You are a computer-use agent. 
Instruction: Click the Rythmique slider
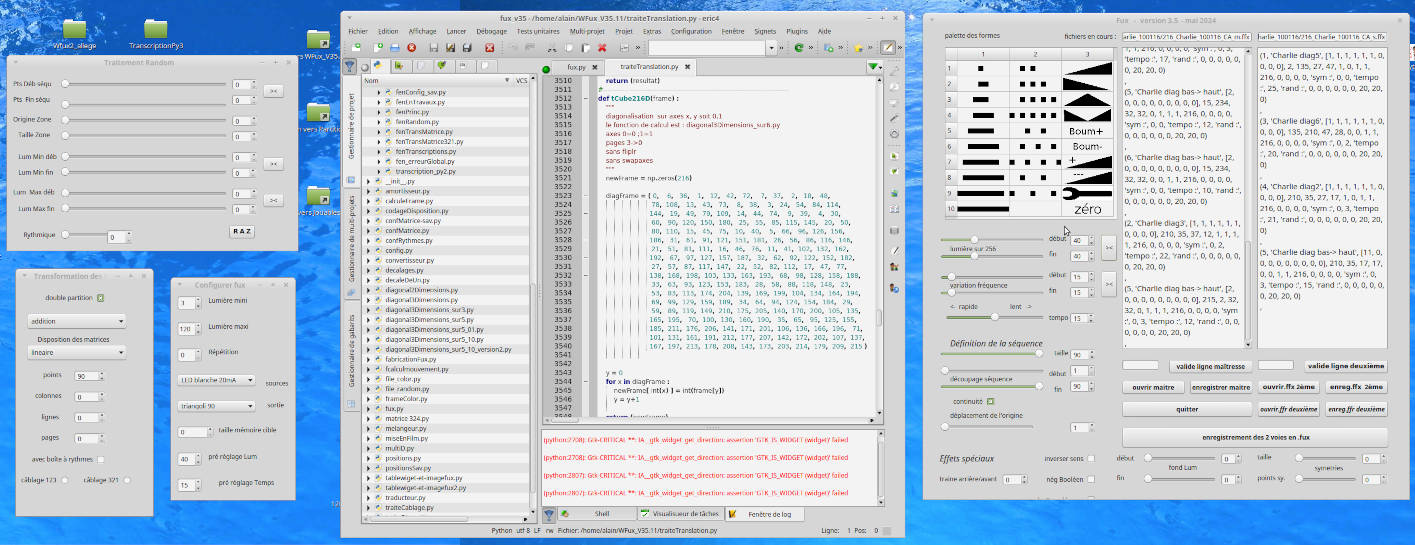pyautogui.click(x=84, y=236)
